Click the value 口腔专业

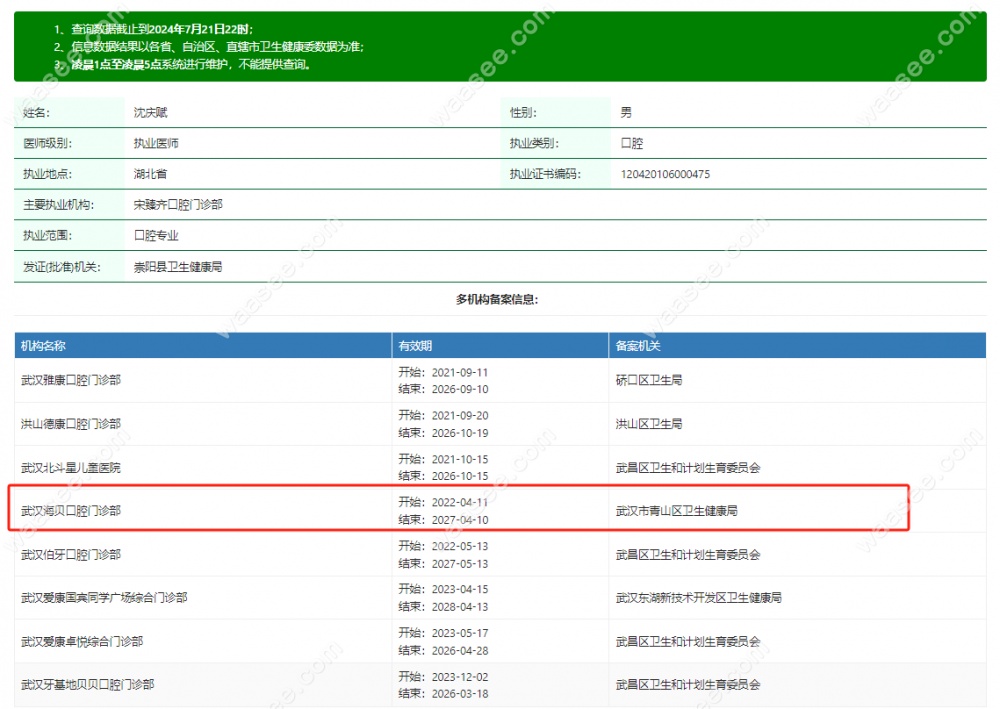[x=156, y=235]
